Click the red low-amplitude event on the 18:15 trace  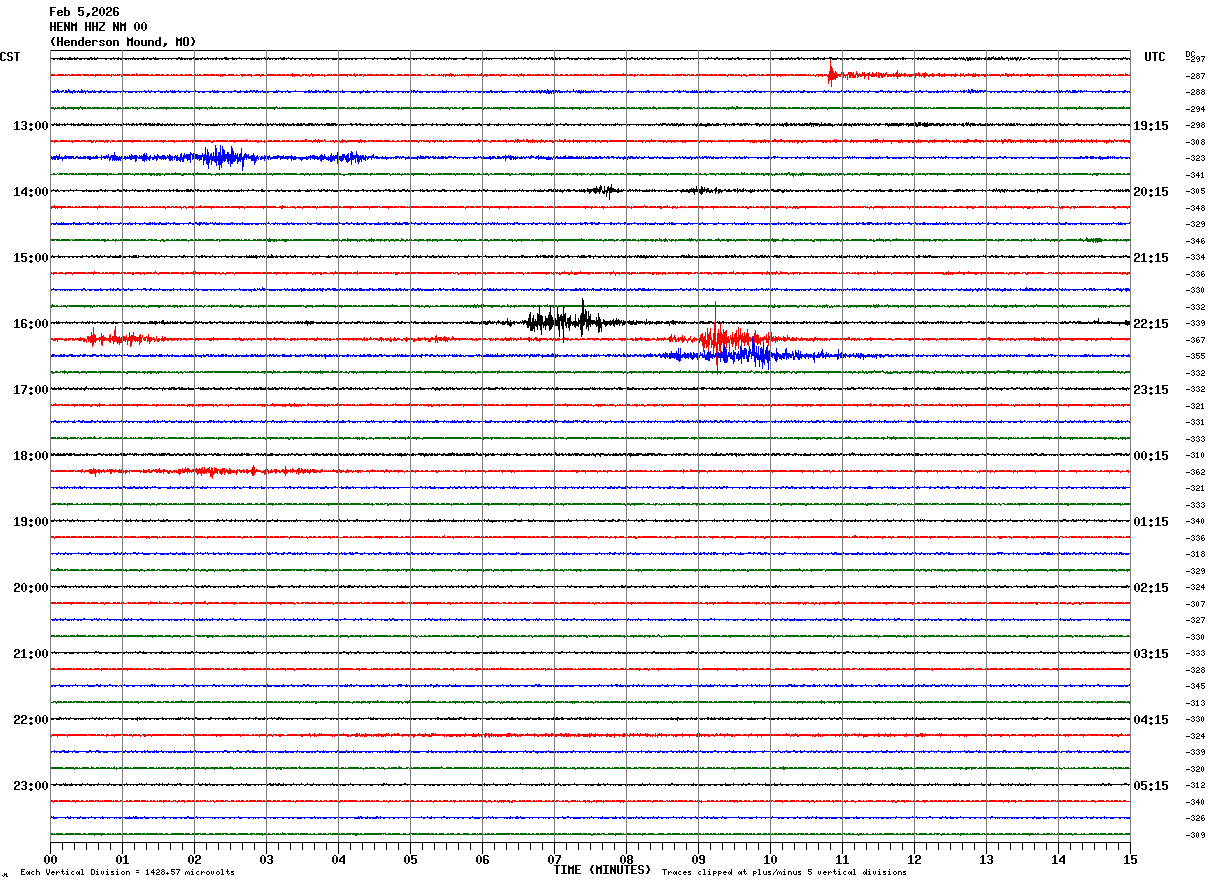point(210,470)
